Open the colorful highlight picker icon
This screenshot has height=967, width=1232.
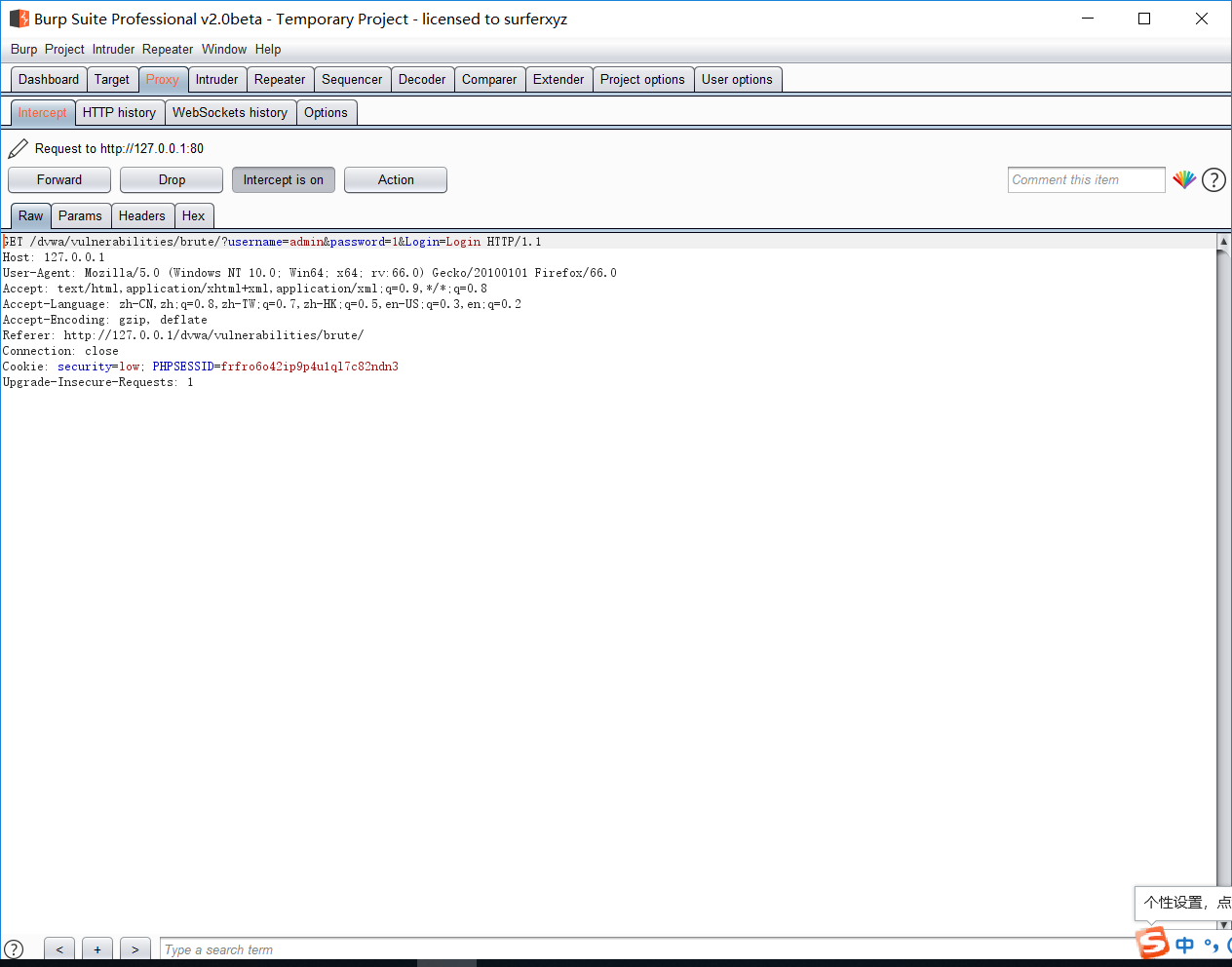click(1184, 179)
